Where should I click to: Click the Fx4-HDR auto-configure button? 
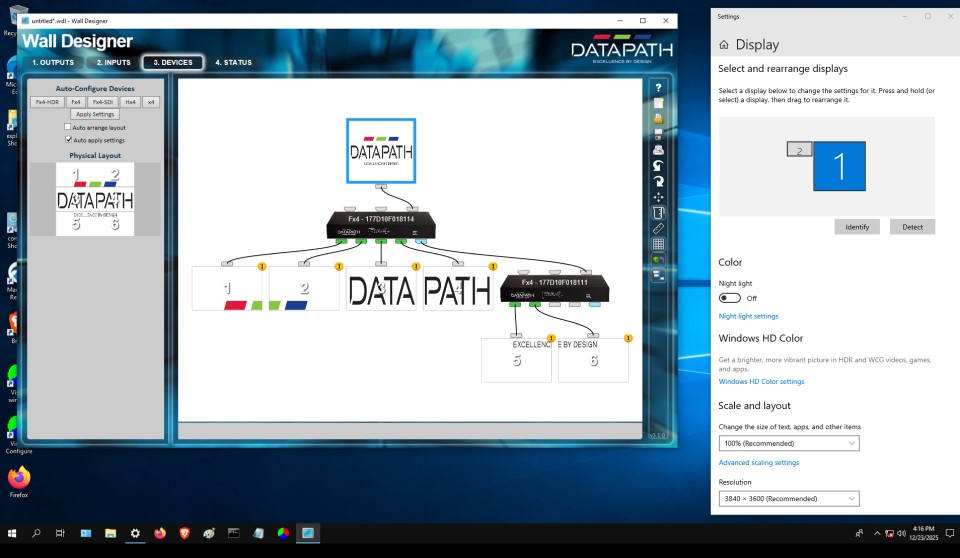(x=47, y=102)
